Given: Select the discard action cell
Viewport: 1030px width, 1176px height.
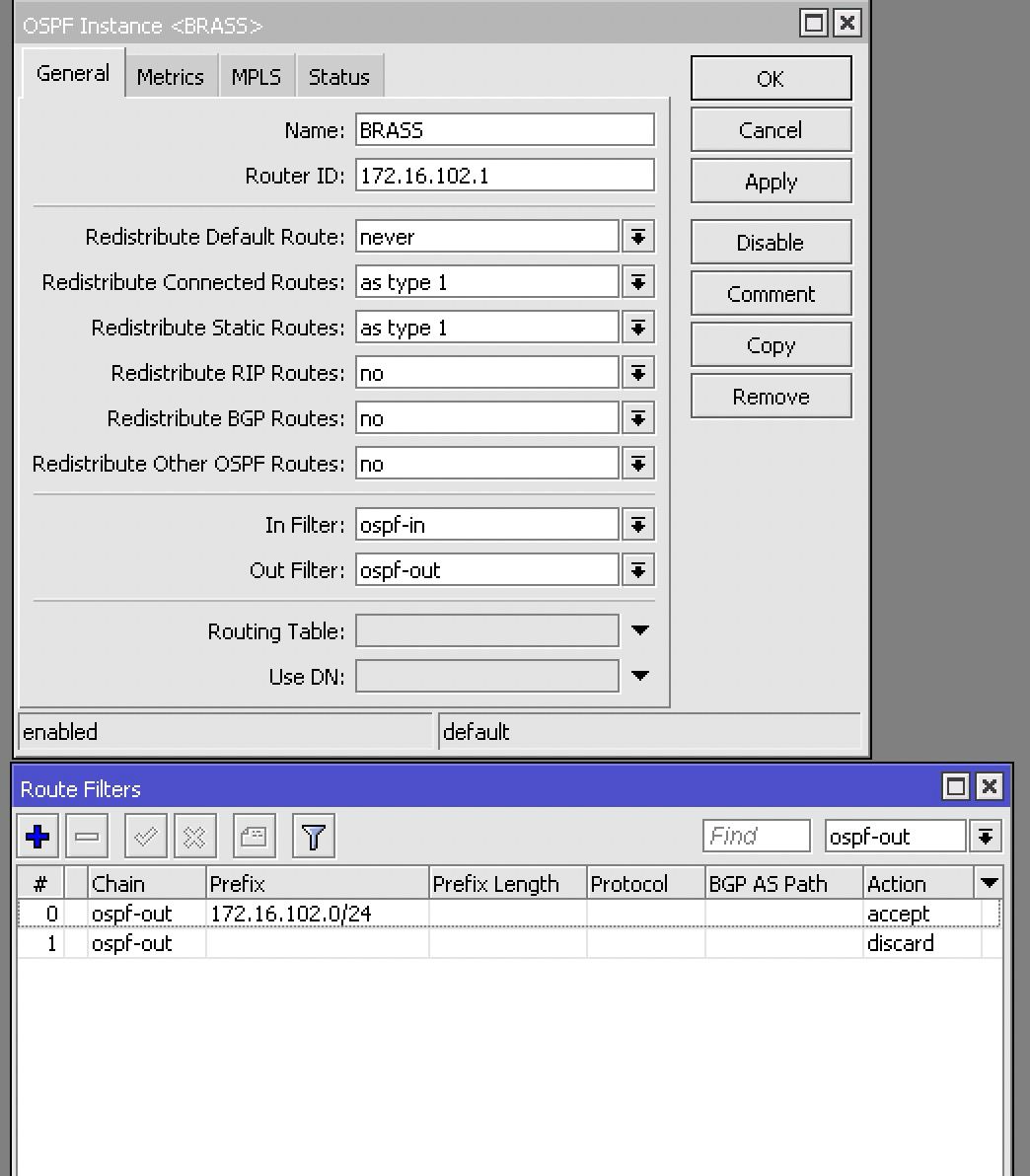Looking at the screenshot, I should [x=922, y=943].
